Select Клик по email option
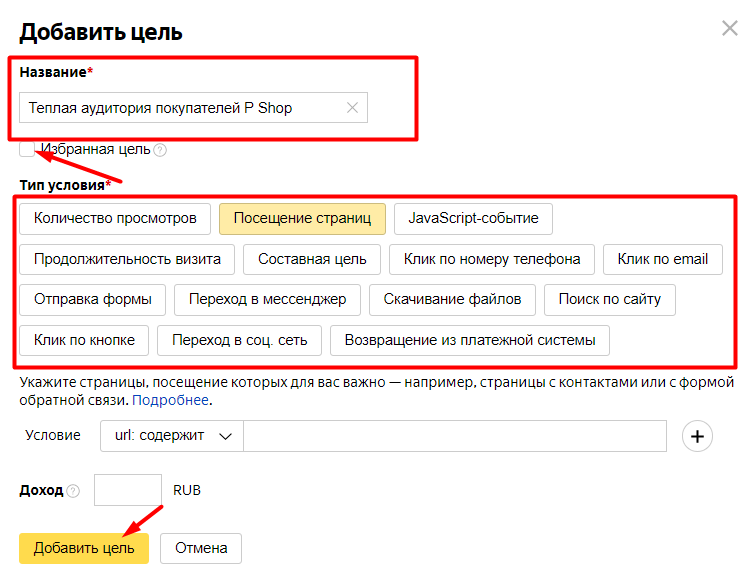Image resolution: width=754 pixels, height=573 pixels. [x=663, y=260]
